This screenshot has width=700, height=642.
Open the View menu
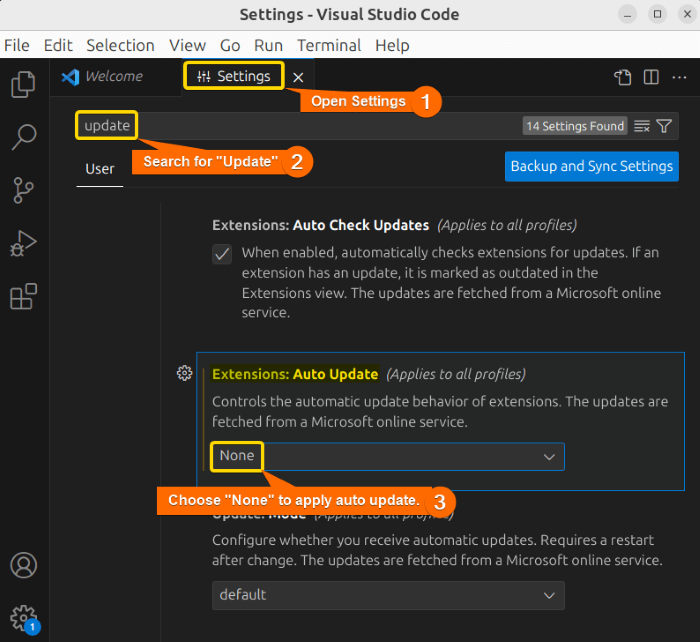(187, 46)
